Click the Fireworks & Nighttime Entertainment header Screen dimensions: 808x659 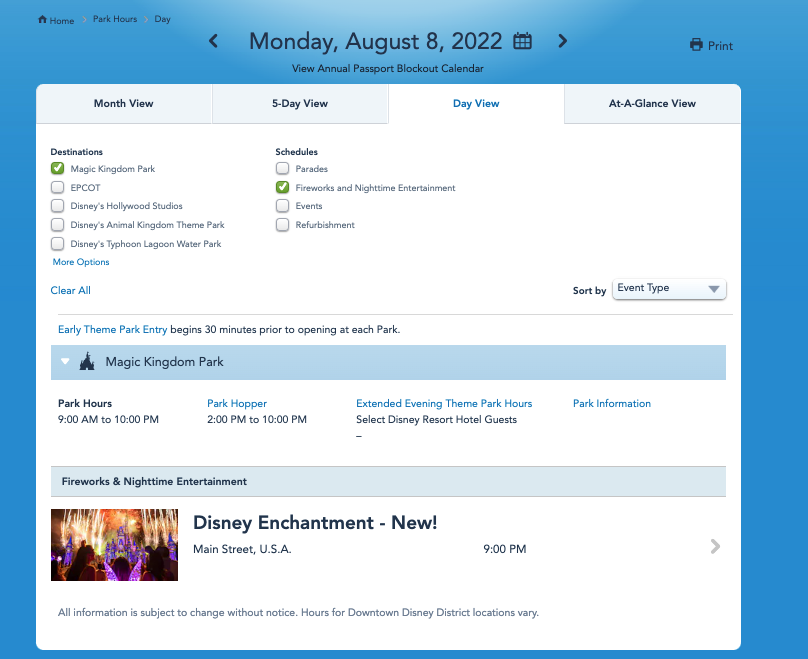point(154,481)
